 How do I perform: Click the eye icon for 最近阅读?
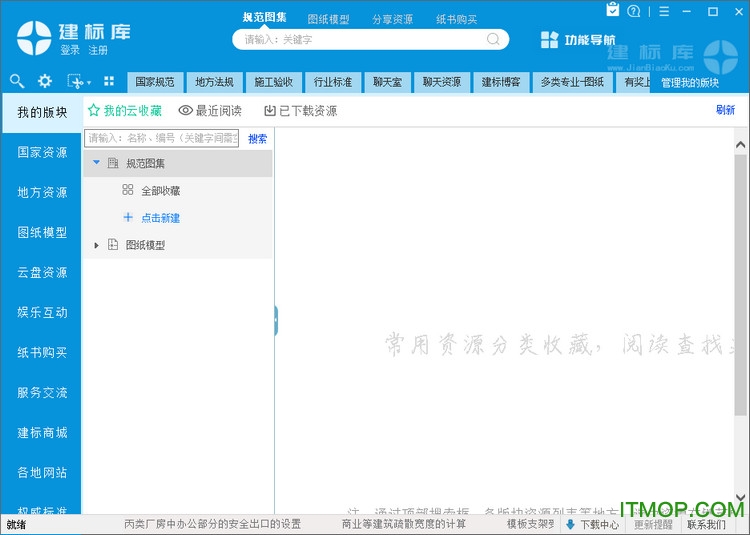(185, 111)
